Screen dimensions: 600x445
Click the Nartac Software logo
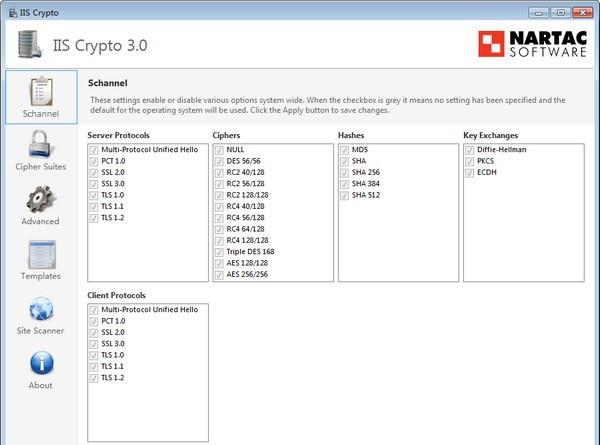coord(532,44)
